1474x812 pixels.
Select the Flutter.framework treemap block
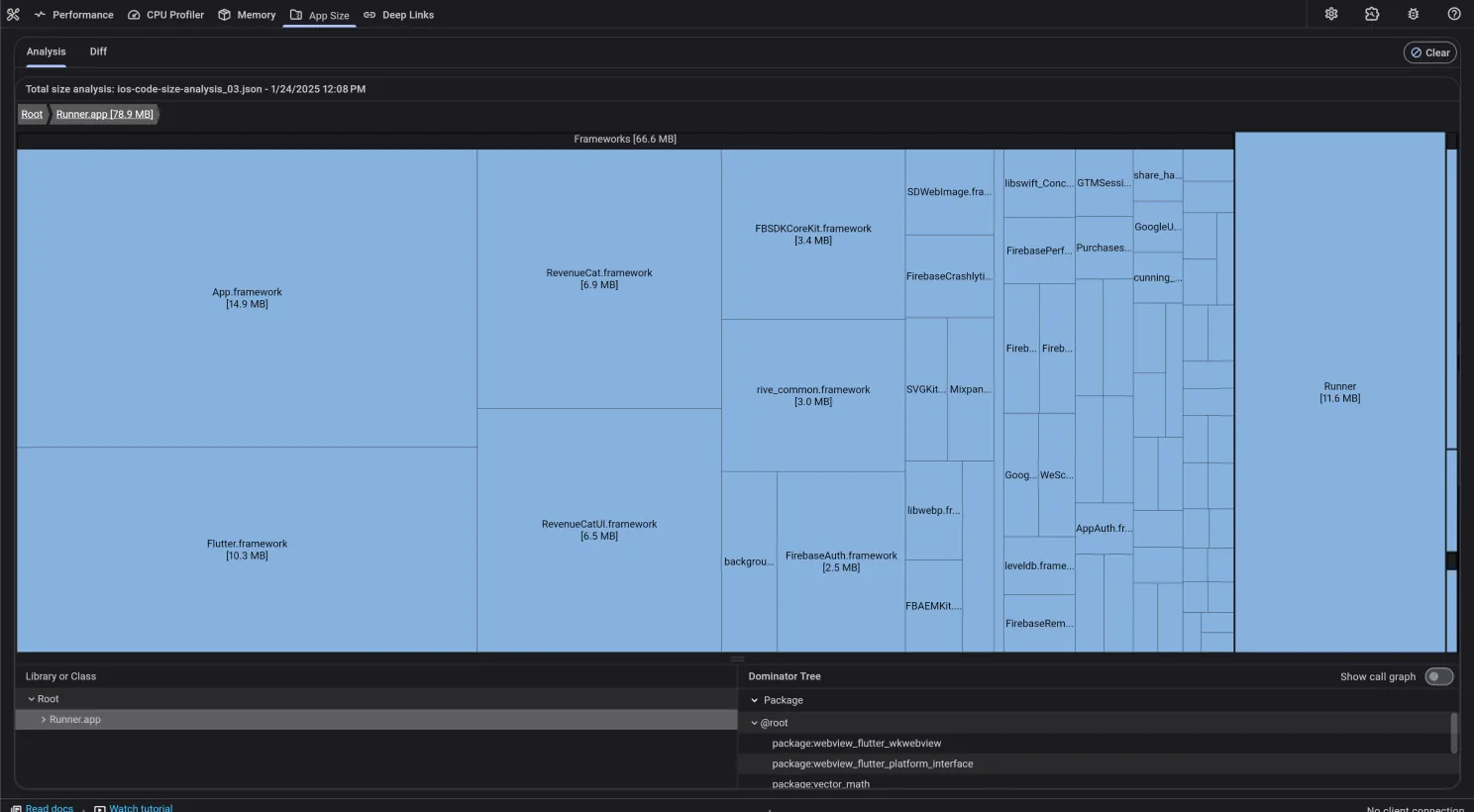[x=247, y=550]
